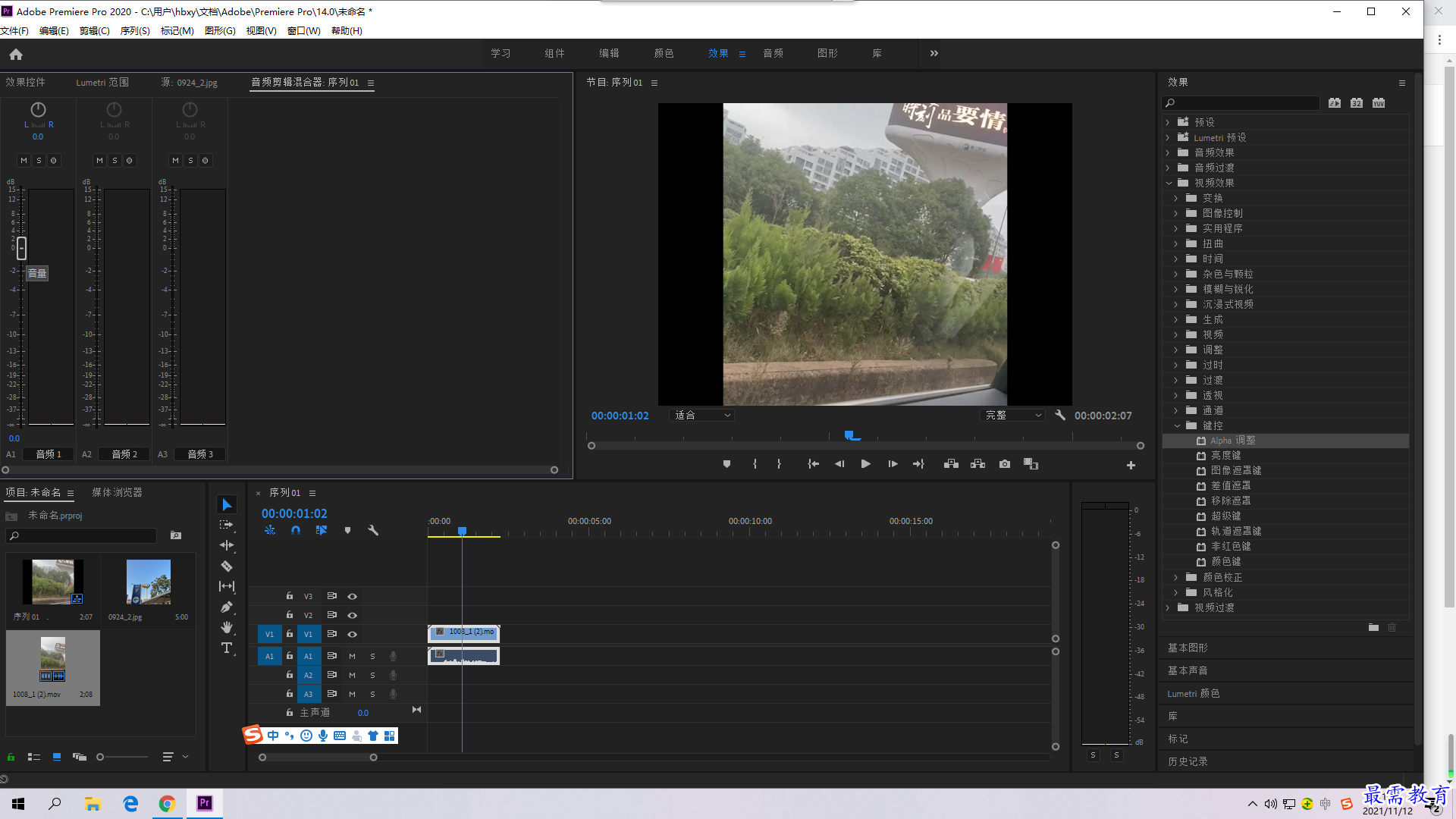Expand the 视频过渡 folder
The height and width of the screenshot is (819, 1456).
[x=1168, y=607]
